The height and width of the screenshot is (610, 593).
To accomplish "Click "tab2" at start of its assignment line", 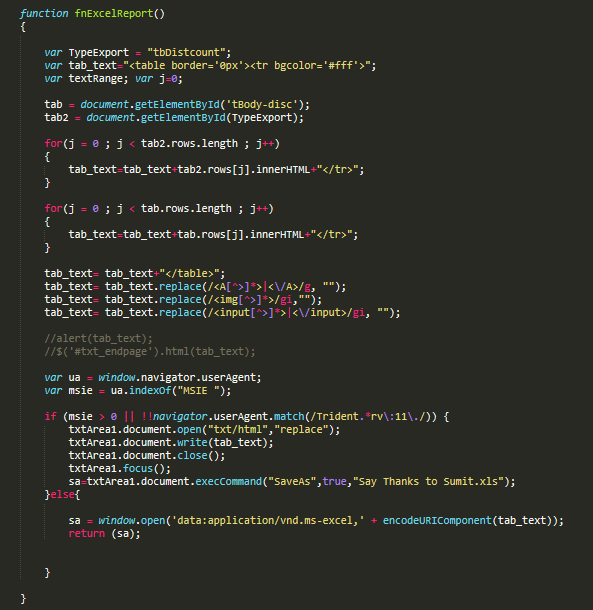I will (x=56, y=117).
